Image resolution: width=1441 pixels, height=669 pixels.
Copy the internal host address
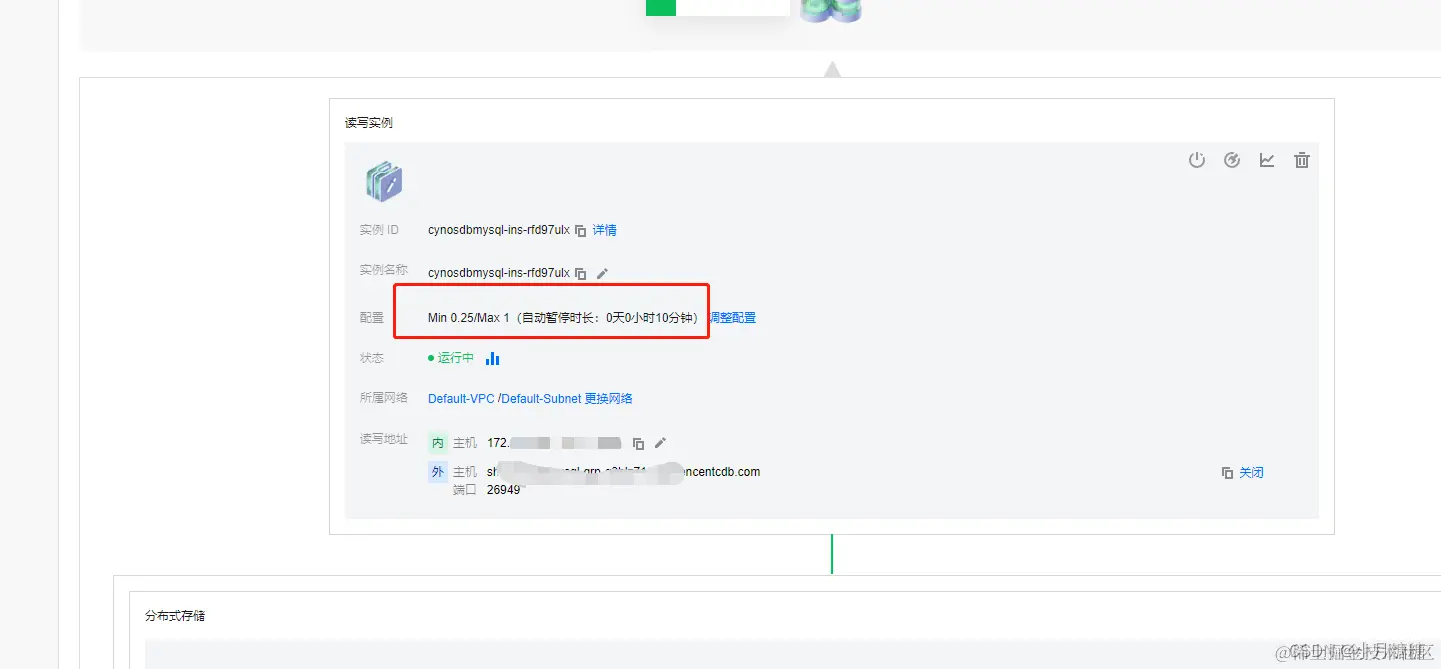tap(638, 443)
